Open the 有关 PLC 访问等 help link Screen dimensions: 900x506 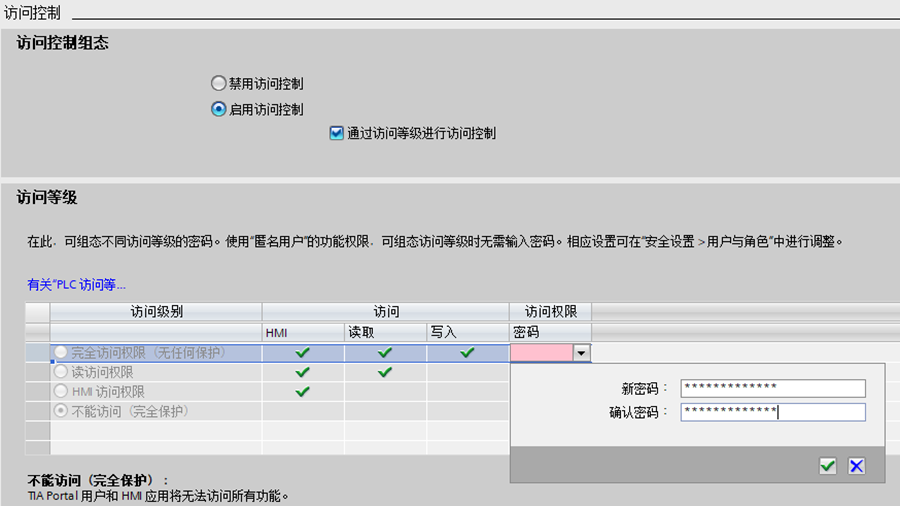point(76,285)
